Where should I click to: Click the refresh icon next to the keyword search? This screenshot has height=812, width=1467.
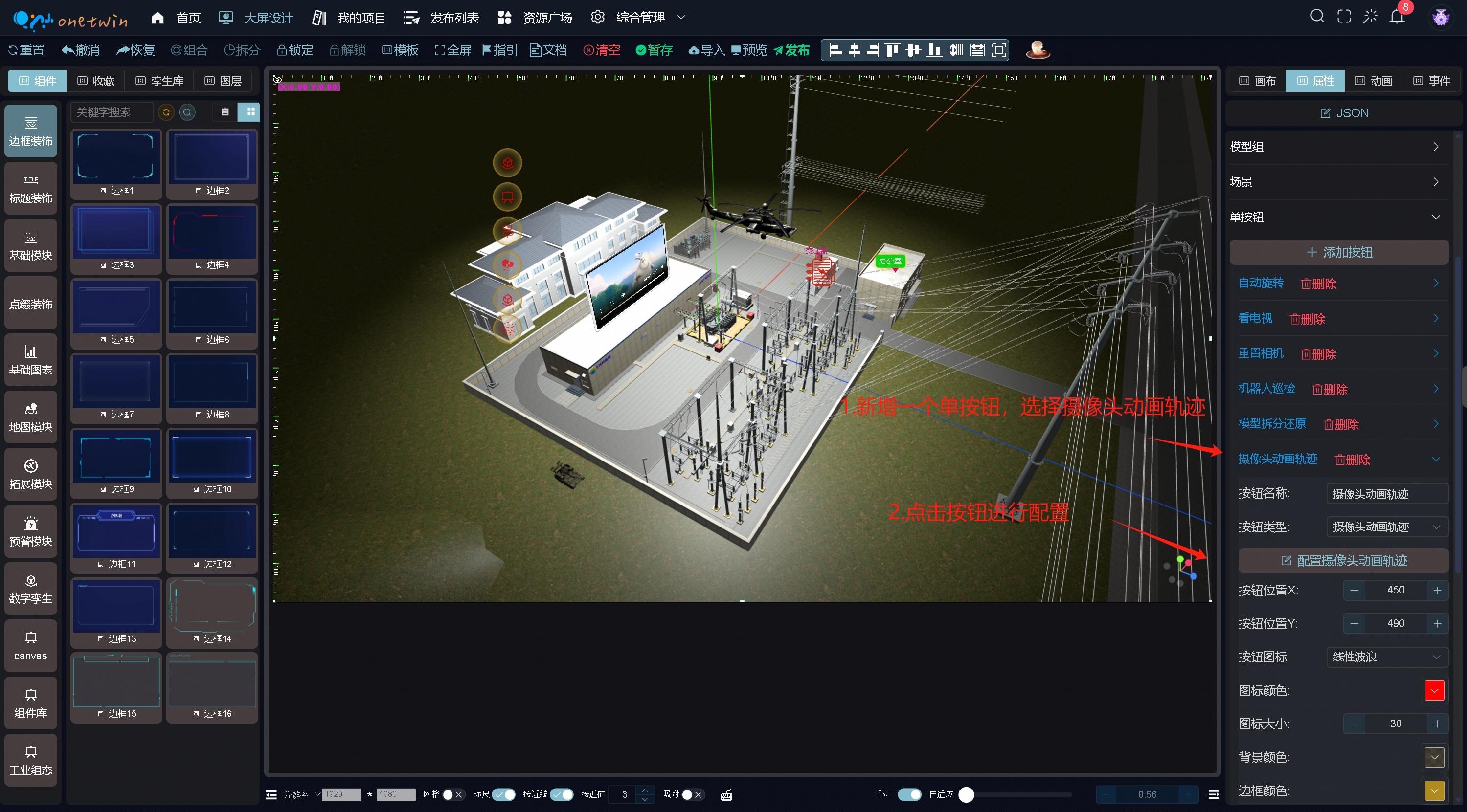pyautogui.click(x=166, y=112)
